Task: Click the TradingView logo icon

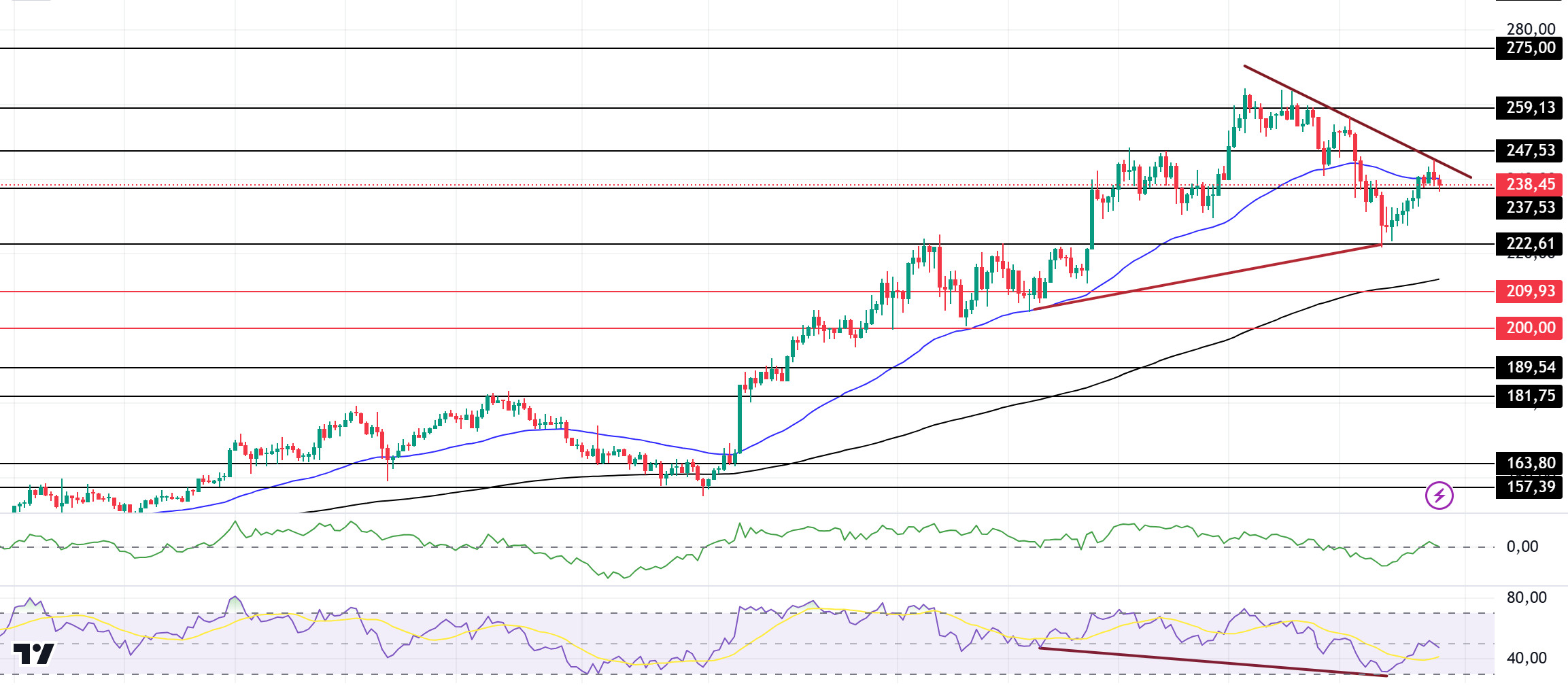Action: coord(34,654)
